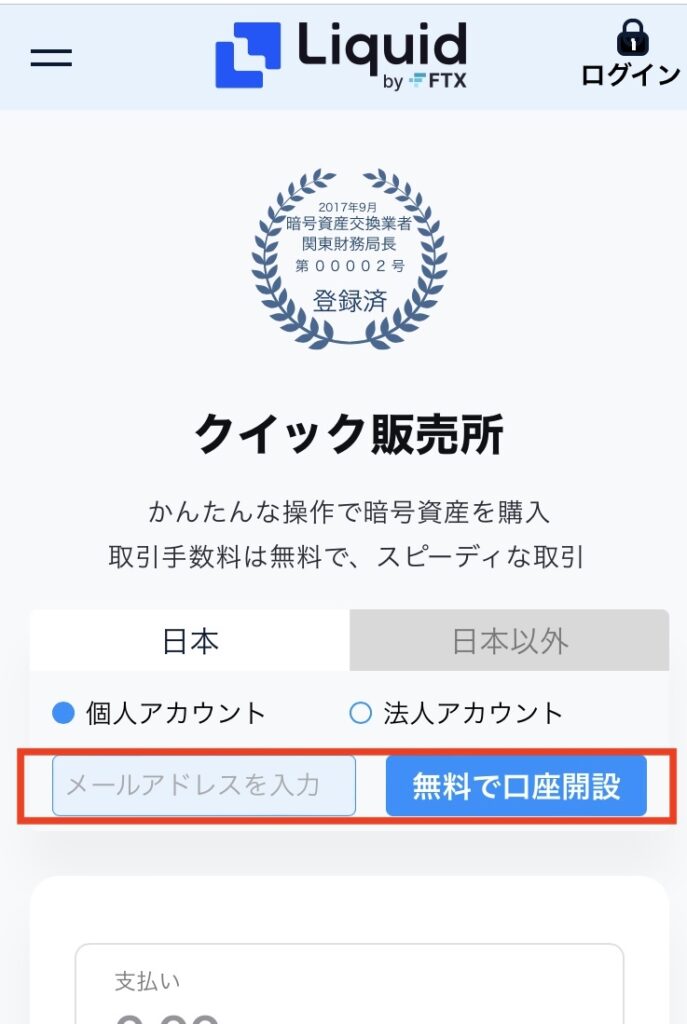Click the Liquid wordmark text

point(382,47)
